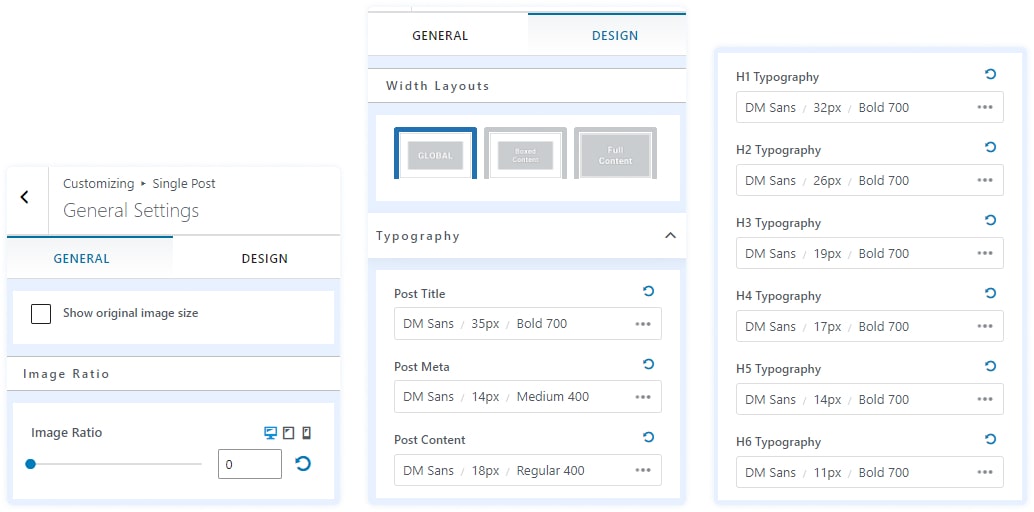Select the tablet device icon for Image Ratio

click(289, 433)
